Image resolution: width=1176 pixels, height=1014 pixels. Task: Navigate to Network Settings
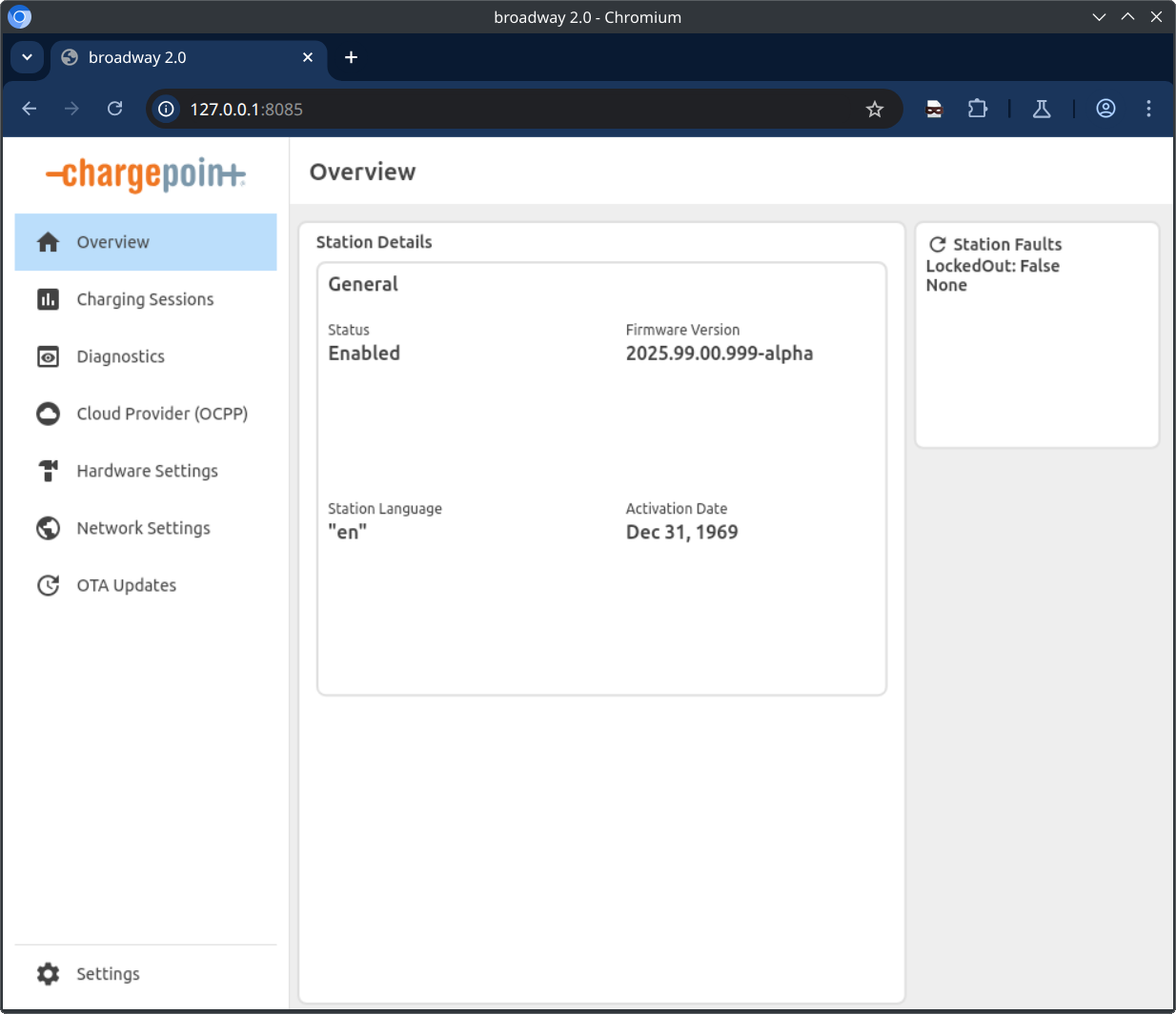click(146, 528)
